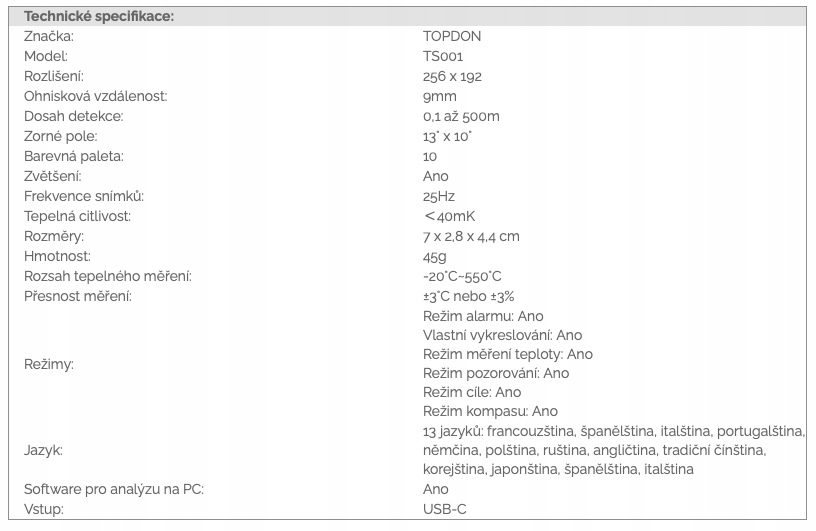This screenshot has width=816, height=531.
Task: Click the Tepelná citlivost label
Action: [77, 216]
